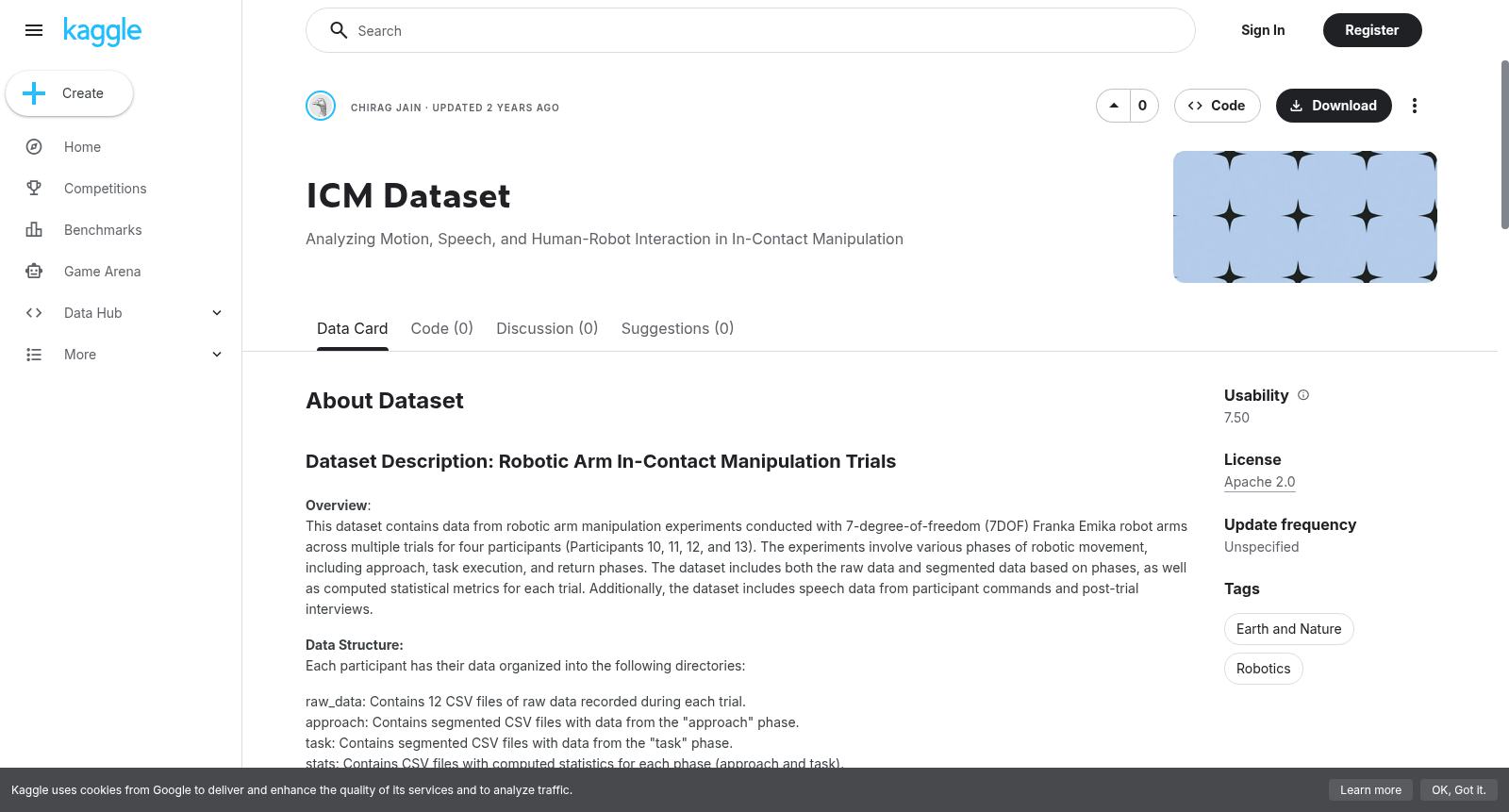Click the dataset cover image thumbnail
Screen dimensions: 1509x812
pos(1305,217)
